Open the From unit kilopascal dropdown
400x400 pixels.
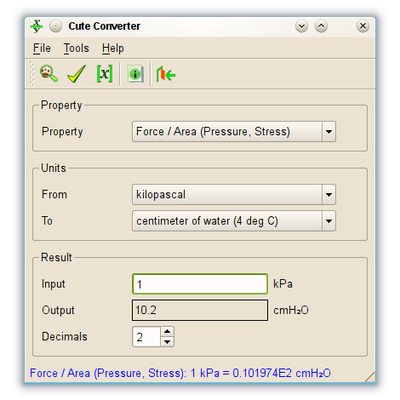click(234, 194)
